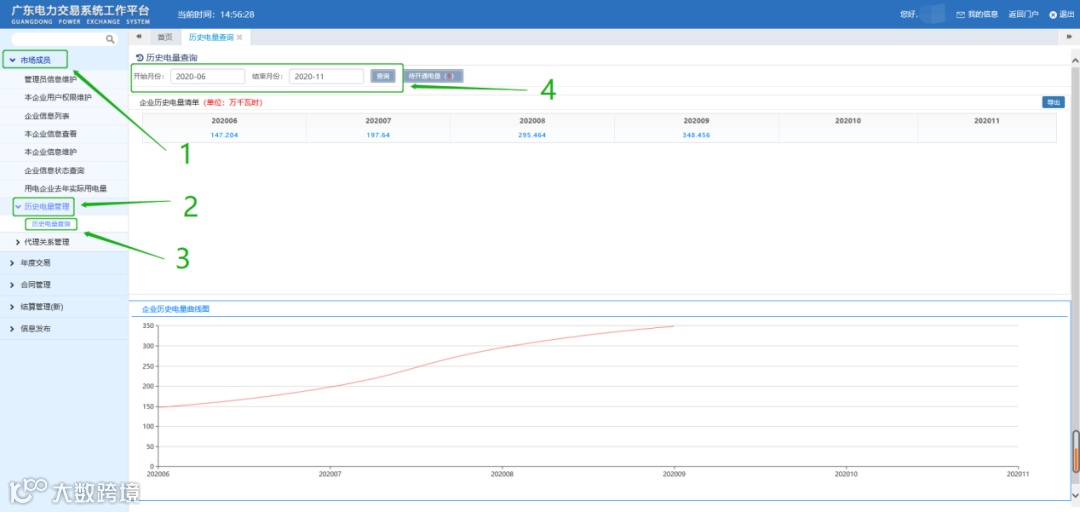Click the orange vertical scrollbar thumb
The image size is (1080, 512).
(1076, 452)
